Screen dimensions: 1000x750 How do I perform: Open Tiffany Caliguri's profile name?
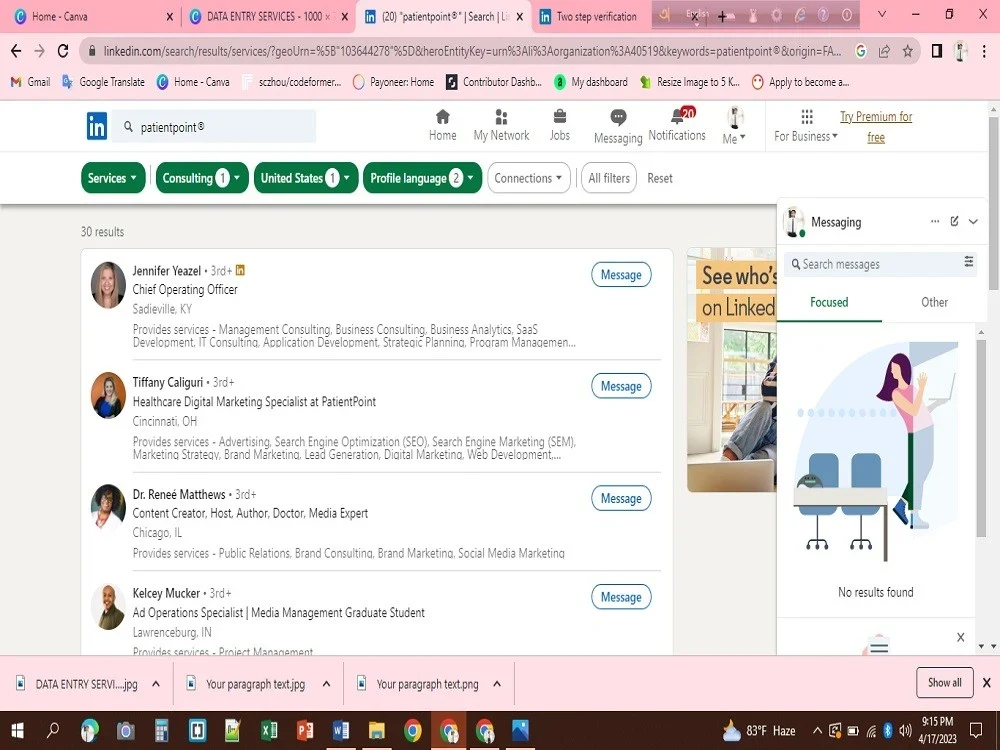click(168, 383)
